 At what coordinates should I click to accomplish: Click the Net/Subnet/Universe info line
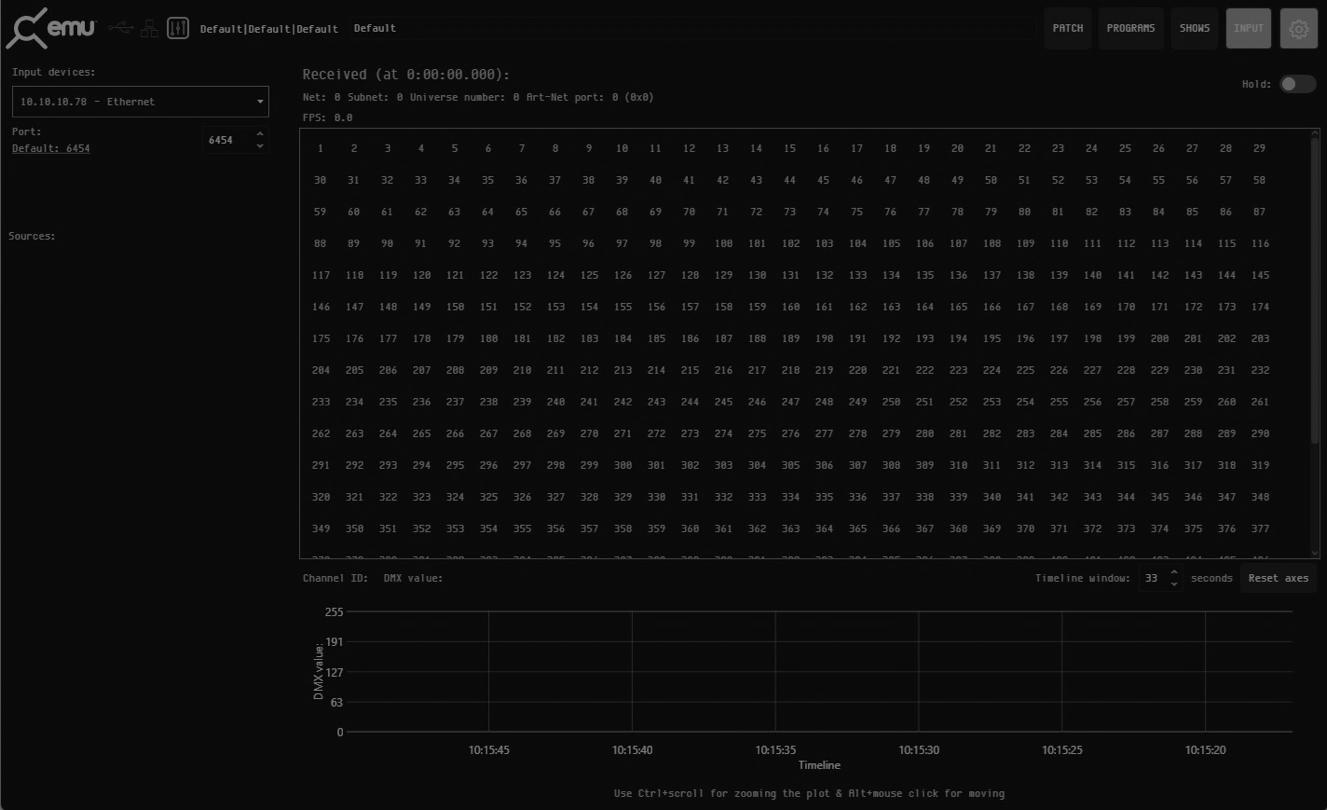[478, 97]
